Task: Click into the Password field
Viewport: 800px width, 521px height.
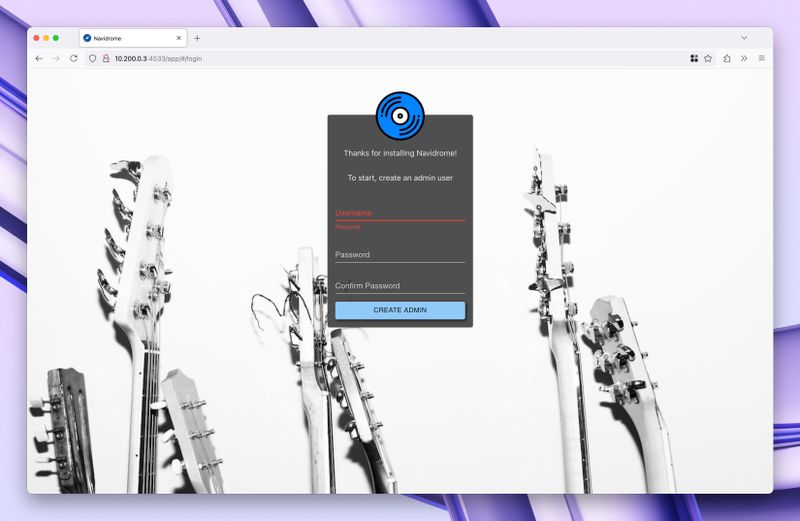Action: coord(400,255)
